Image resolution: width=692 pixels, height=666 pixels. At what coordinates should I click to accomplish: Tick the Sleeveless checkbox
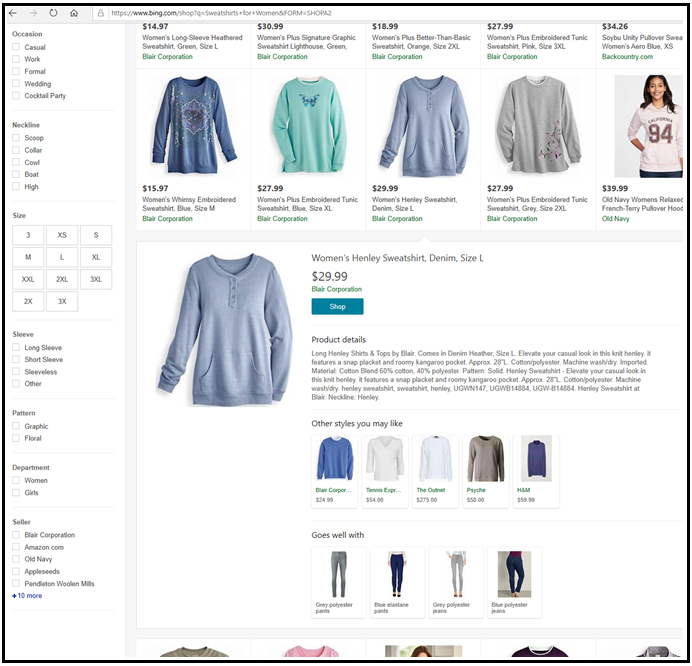tap(16, 372)
